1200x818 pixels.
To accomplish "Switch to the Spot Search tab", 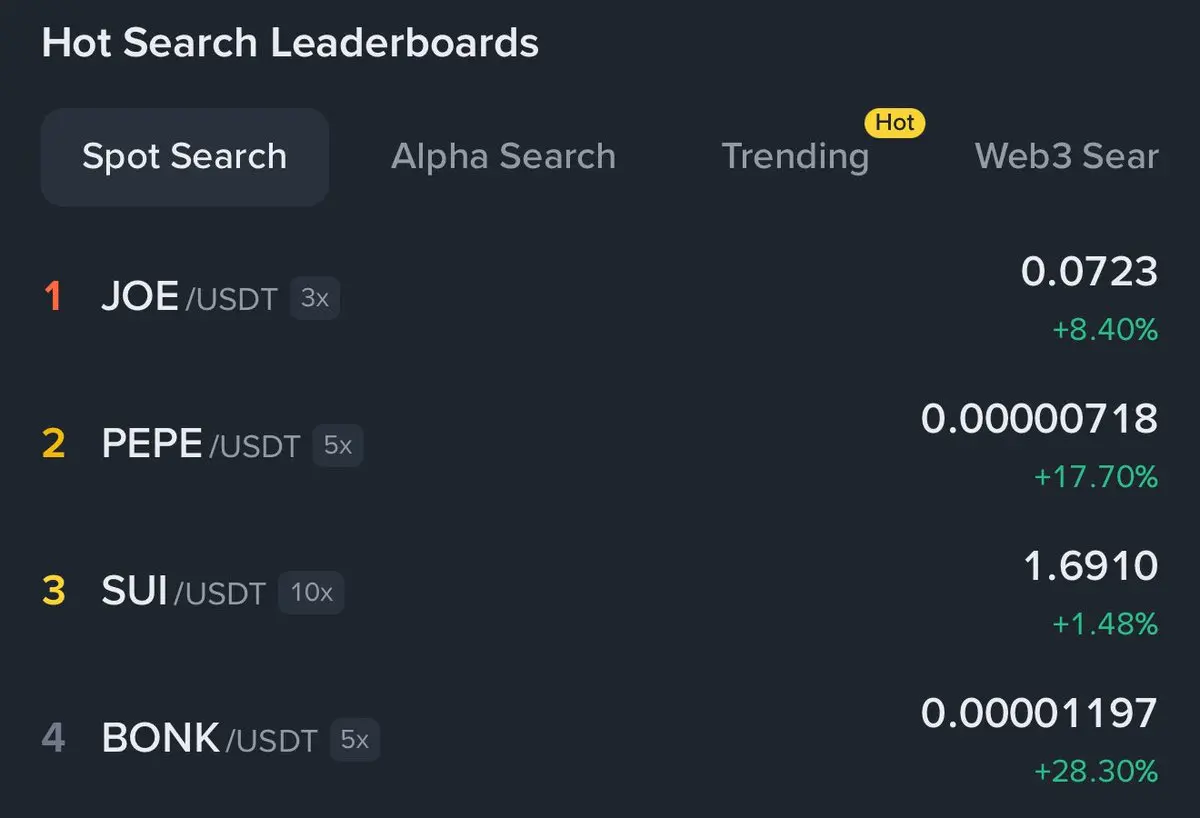I will 185,157.
